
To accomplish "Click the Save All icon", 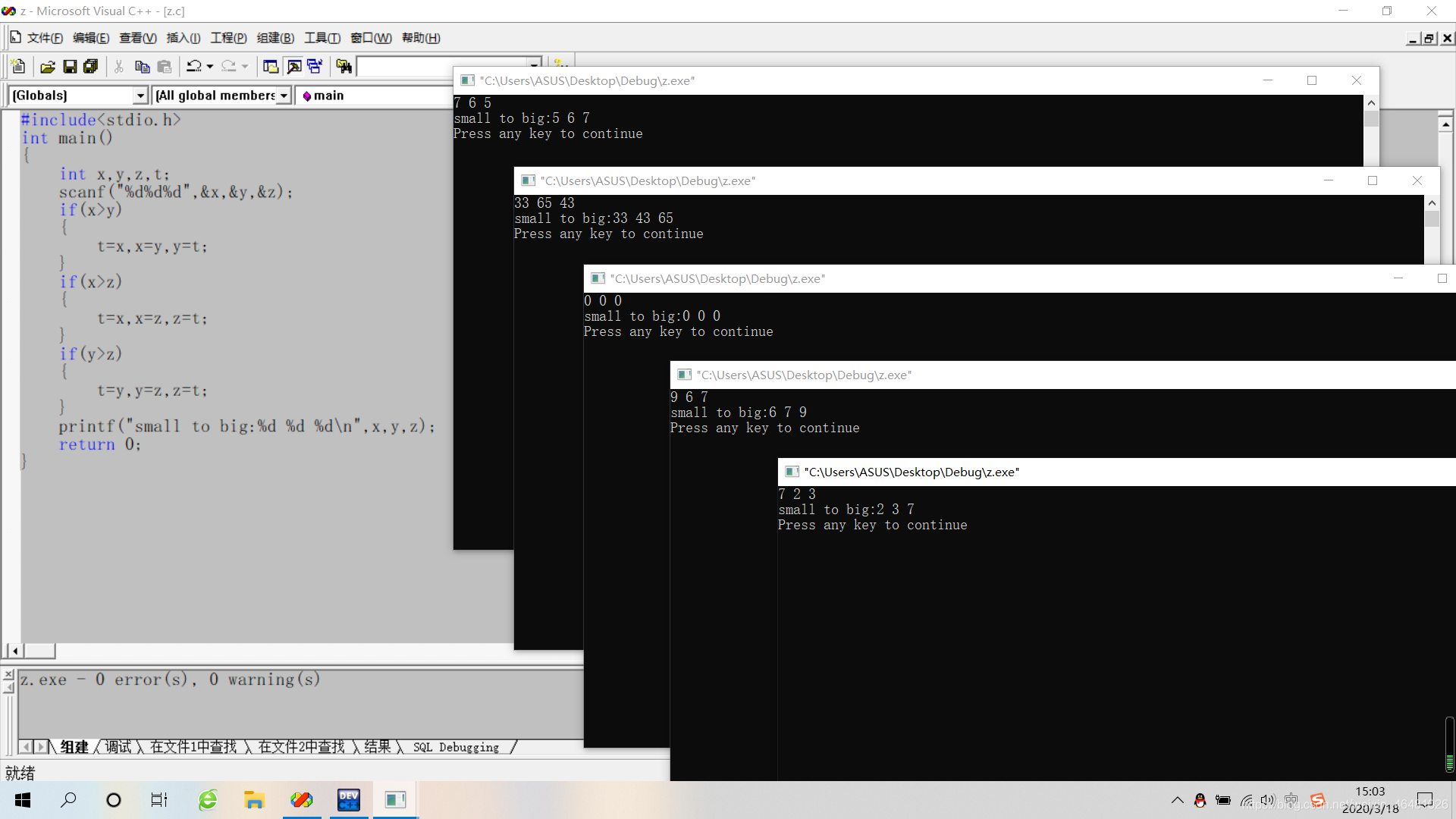I will (x=91, y=67).
